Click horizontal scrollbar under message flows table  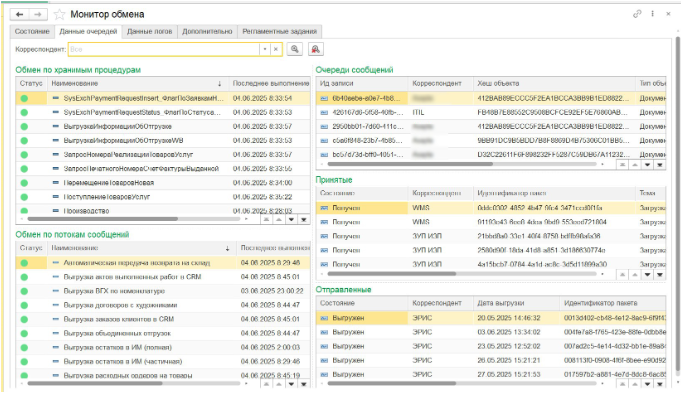click(95, 384)
